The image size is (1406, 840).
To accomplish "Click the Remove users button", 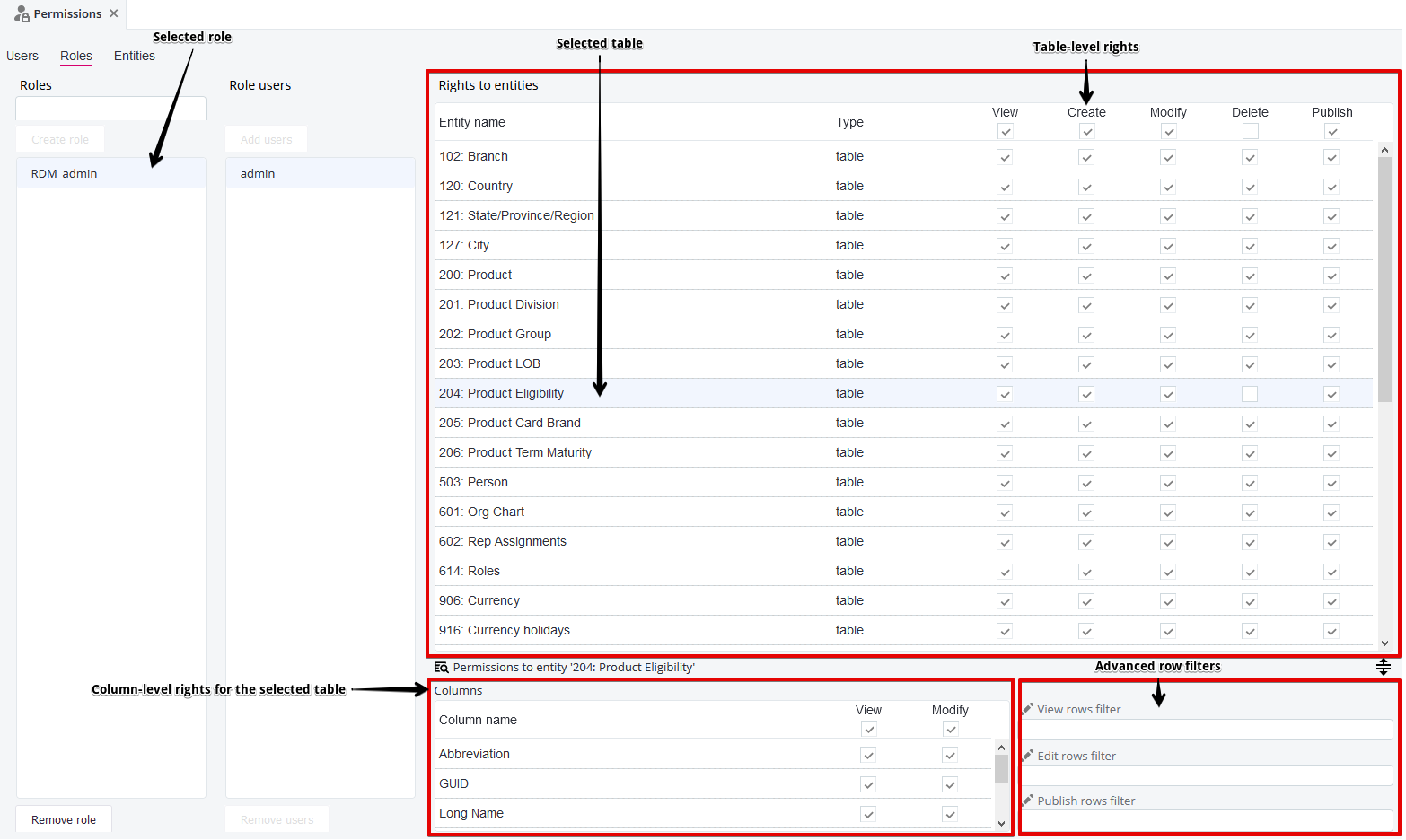I will pyautogui.click(x=277, y=819).
